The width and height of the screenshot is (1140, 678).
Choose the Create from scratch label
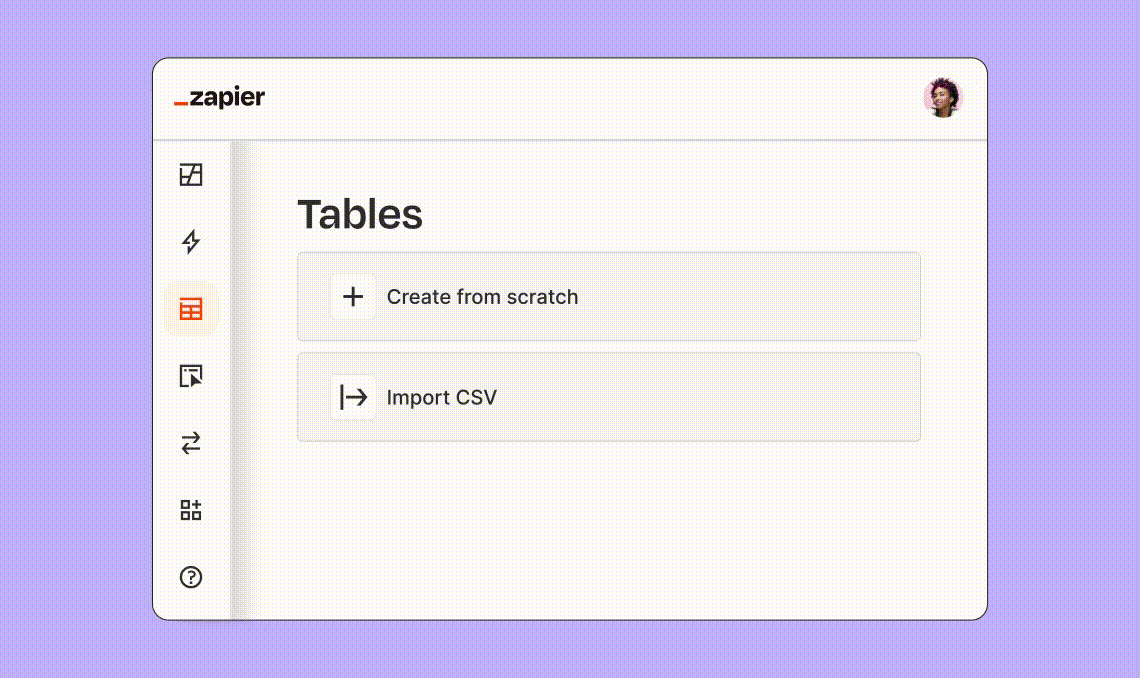(x=482, y=296)
